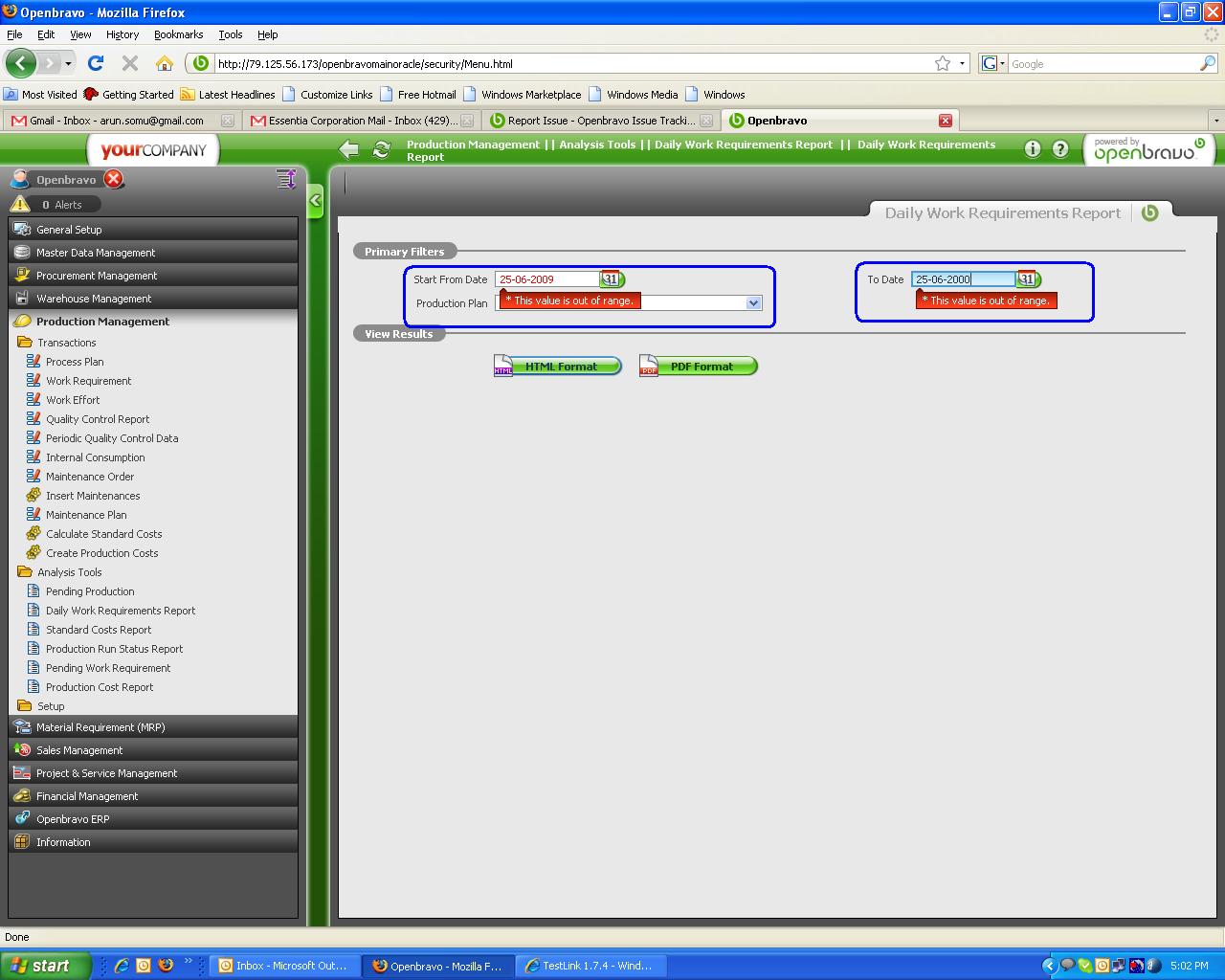The height and width of the screenshot is (980, 1225).
Task: Open Pending Production report
Action: coord(90,591)
